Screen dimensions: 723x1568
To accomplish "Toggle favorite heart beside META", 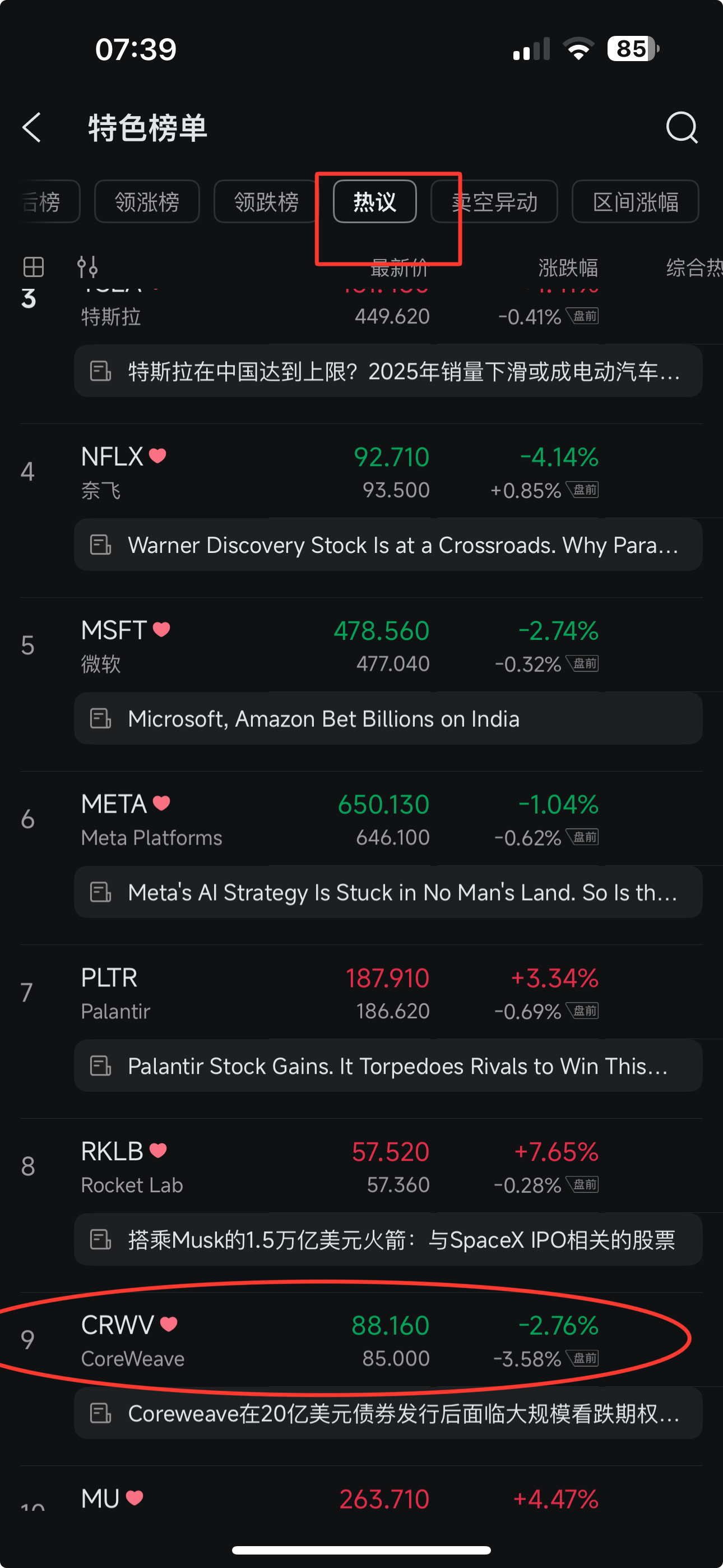I will pyautogui.click(x=161, y=803).
